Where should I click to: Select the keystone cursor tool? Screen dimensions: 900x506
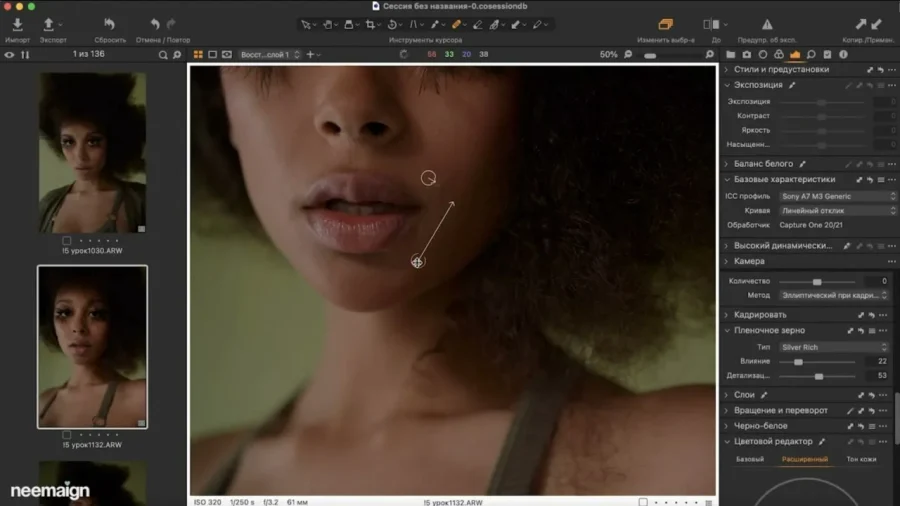[x=413, y=25]
